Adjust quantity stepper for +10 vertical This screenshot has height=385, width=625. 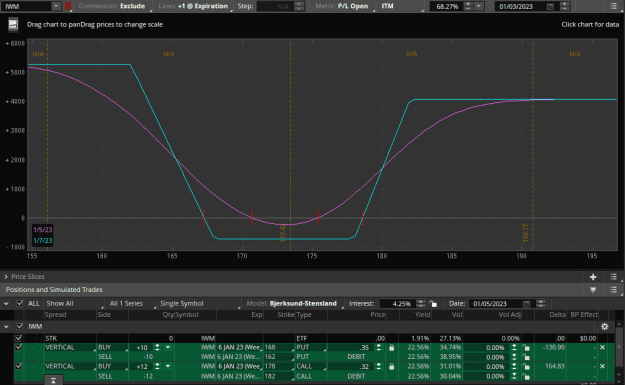(x=157, y=348)
